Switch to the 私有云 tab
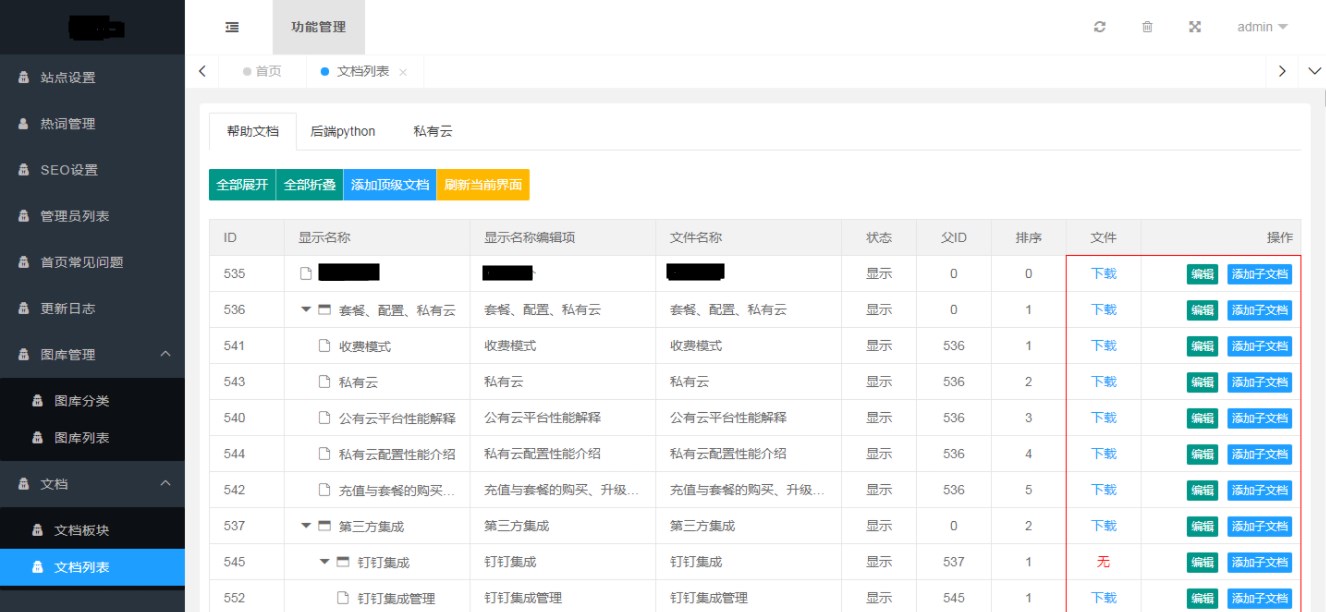Screen dimensions: 1326x612 pos(433,131)
